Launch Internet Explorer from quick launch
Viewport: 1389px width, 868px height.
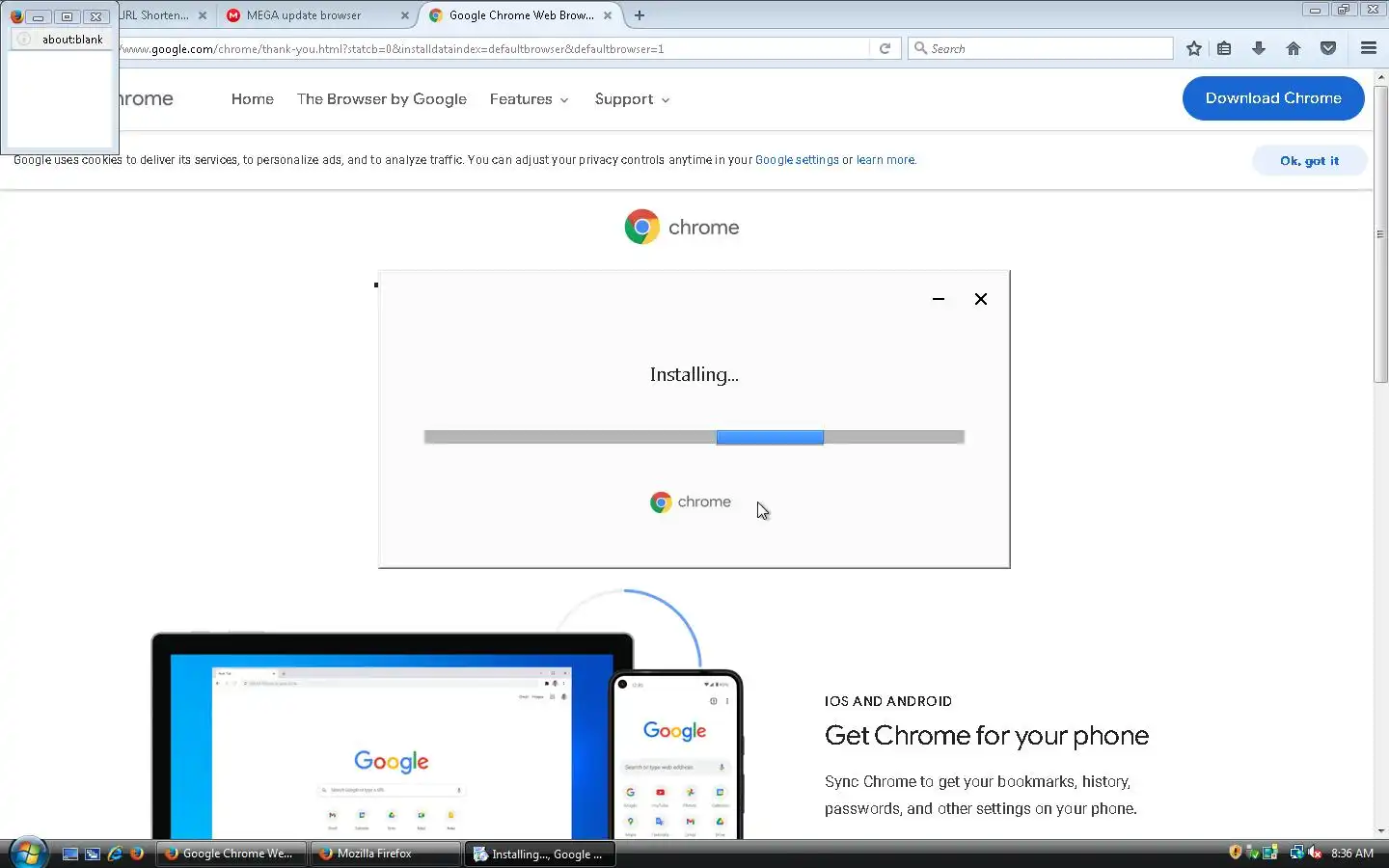point(115,854)
